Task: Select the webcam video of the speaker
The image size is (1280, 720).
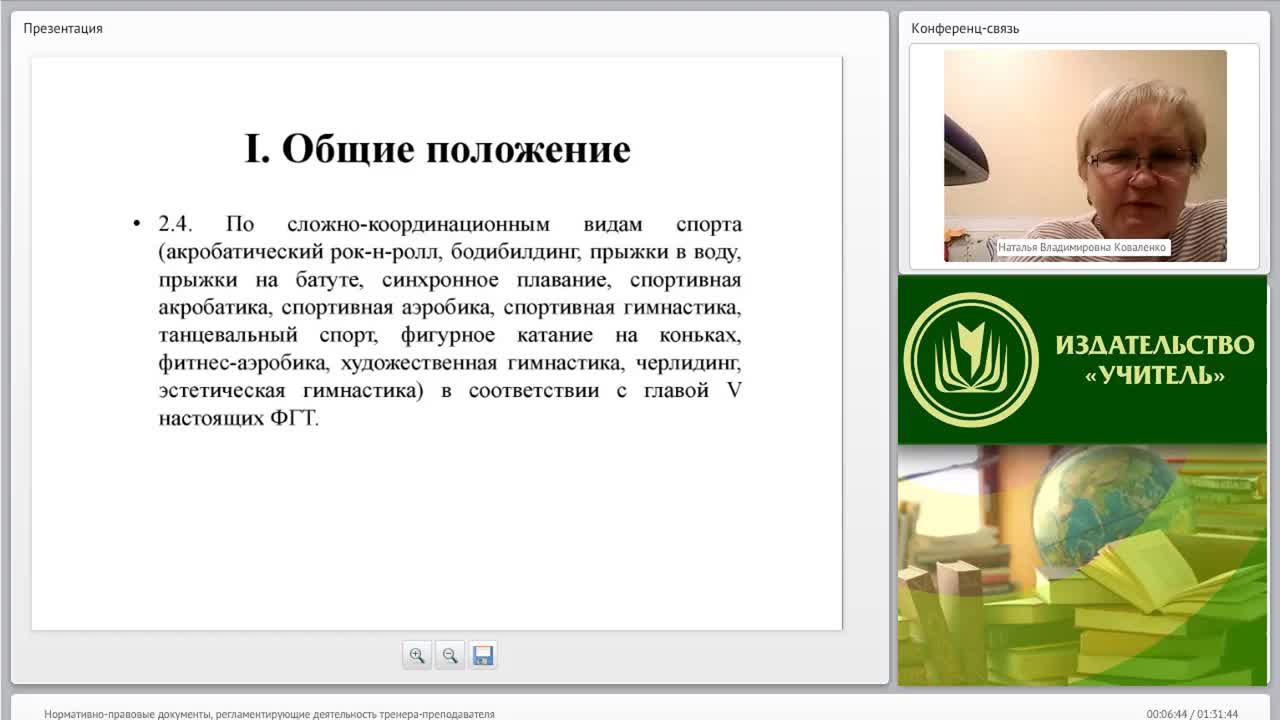Action: 1085,156
